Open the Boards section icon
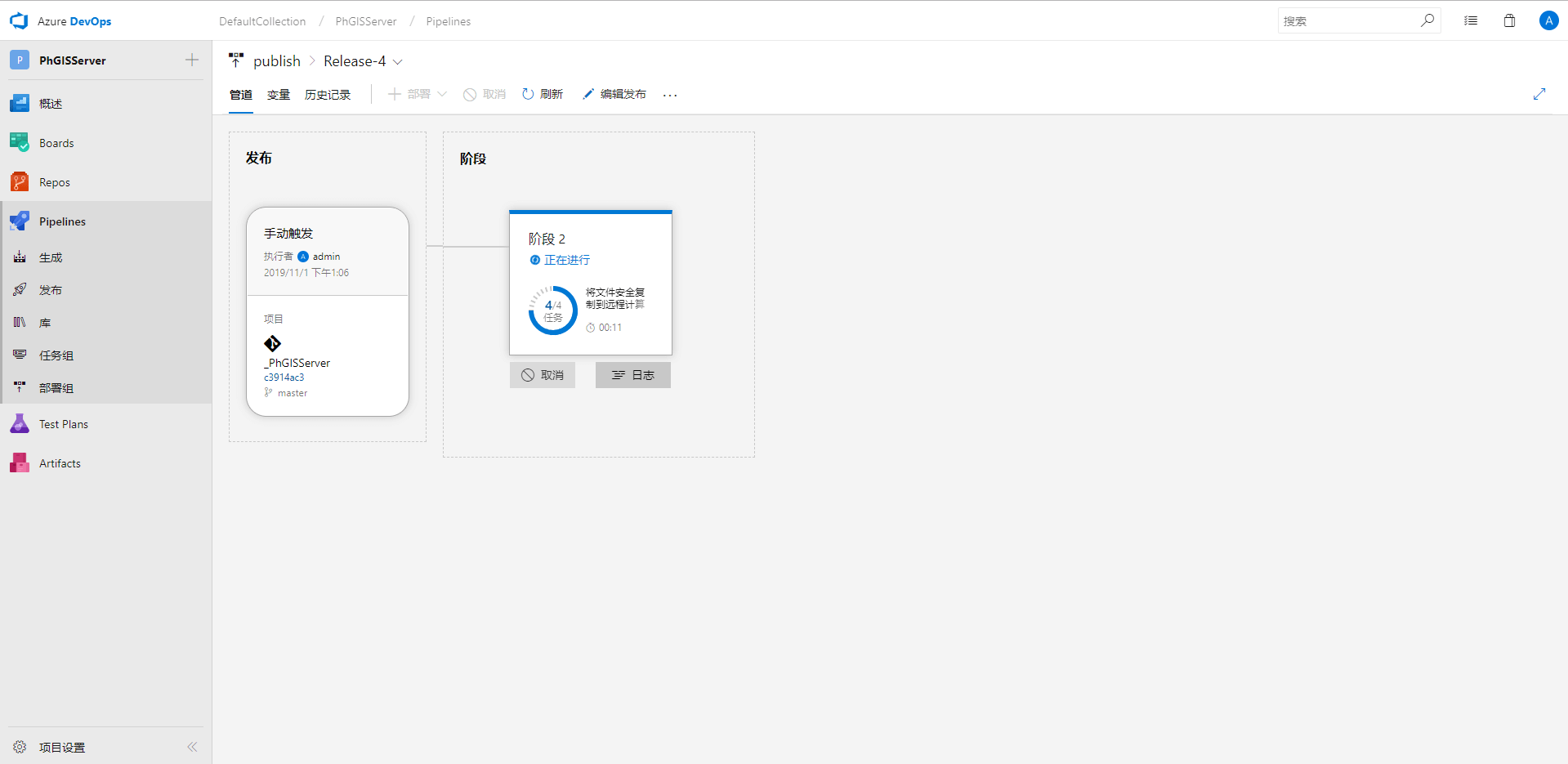 pos(20,143)
